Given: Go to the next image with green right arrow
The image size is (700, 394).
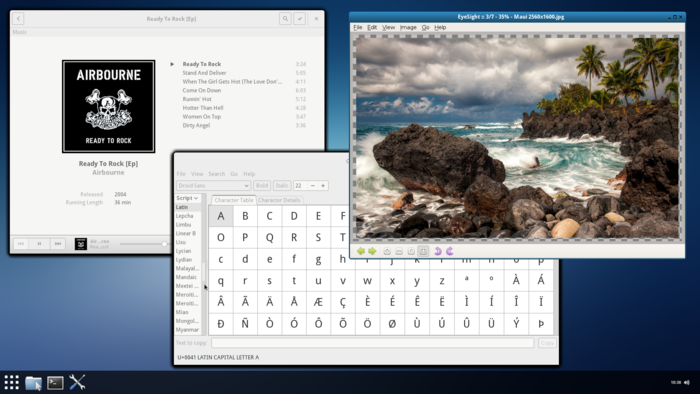Looking at the screenshot, I should coord(372,251).
